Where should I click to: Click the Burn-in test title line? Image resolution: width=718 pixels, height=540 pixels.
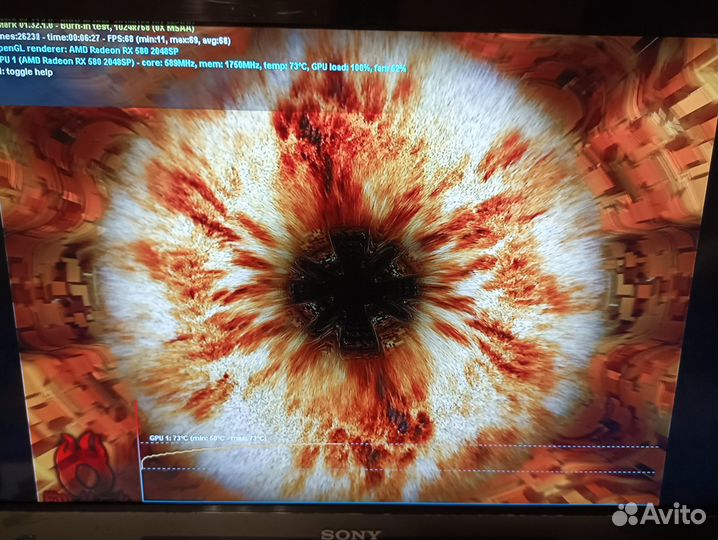point(97,28)
